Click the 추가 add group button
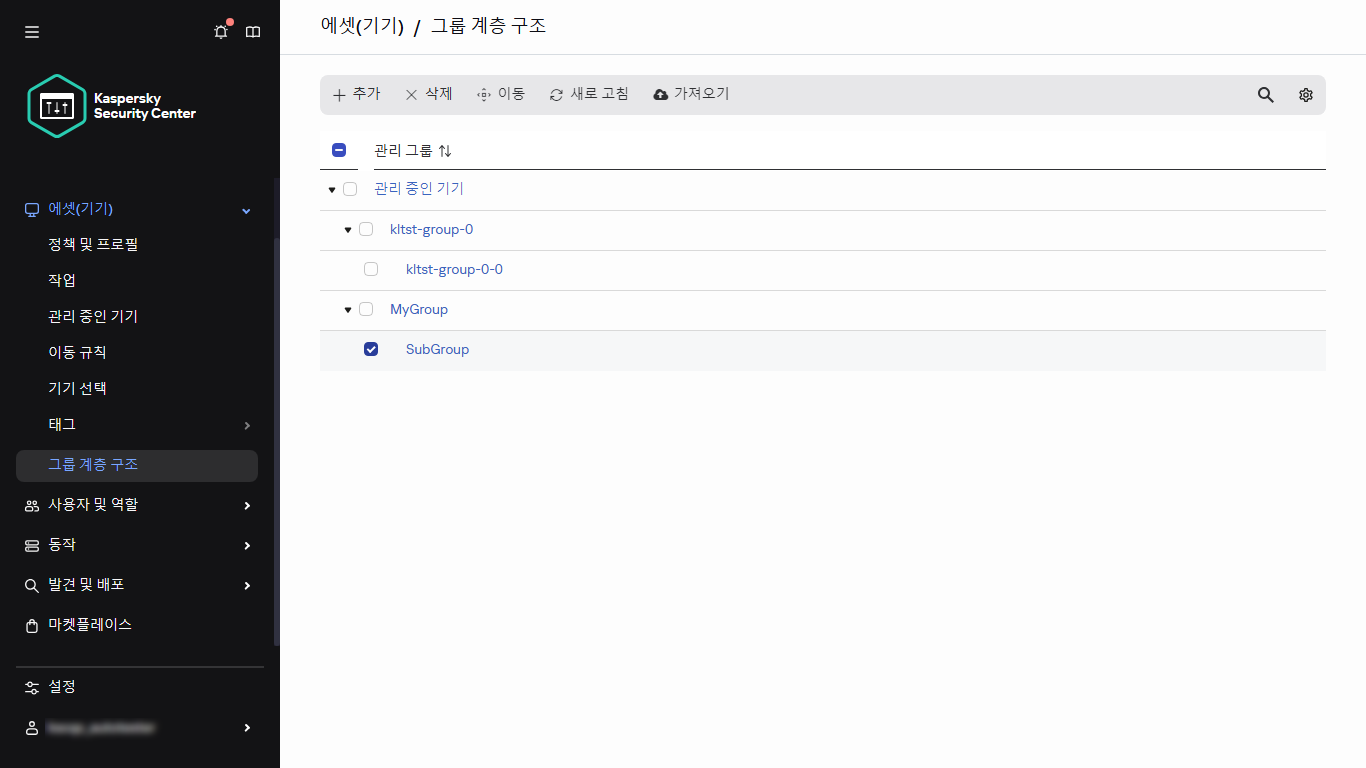 [356, 94]
